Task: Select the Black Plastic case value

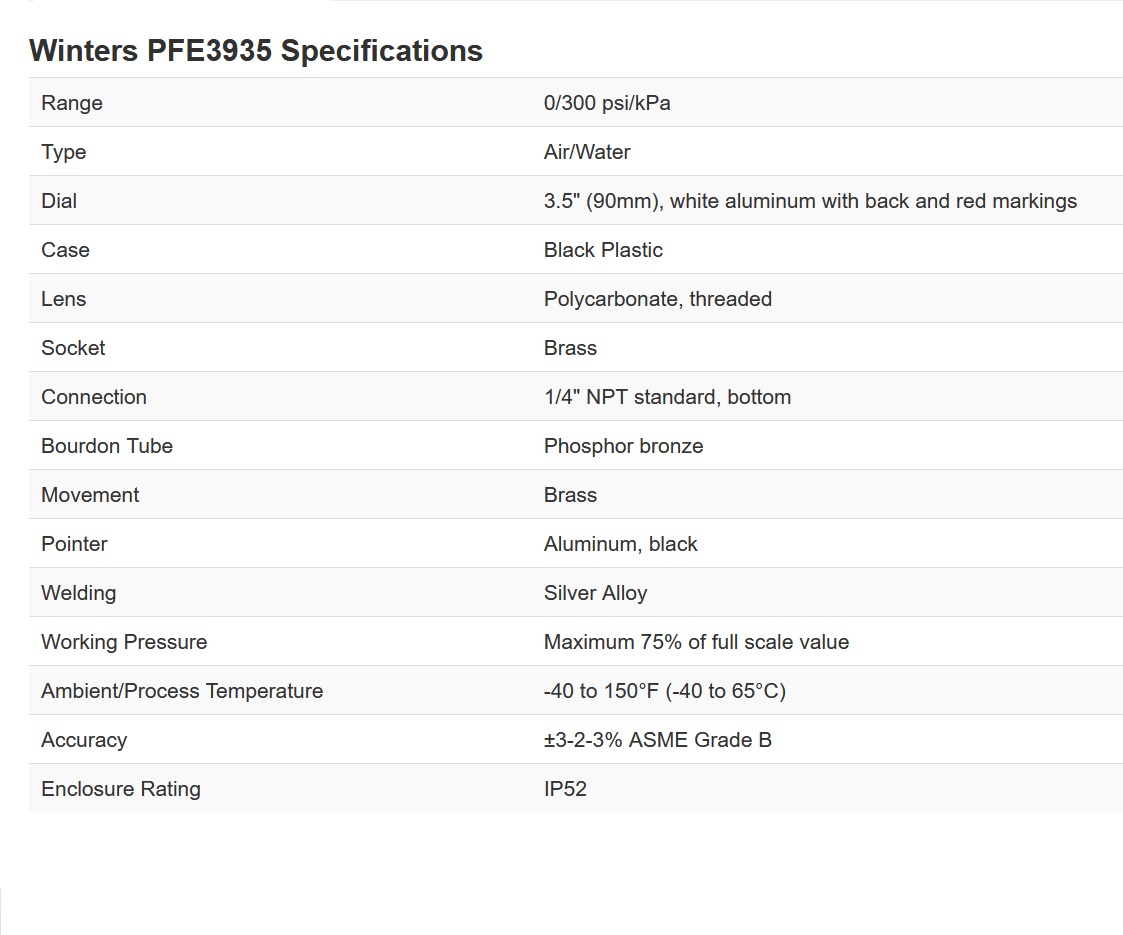Action: coord(603,250)
